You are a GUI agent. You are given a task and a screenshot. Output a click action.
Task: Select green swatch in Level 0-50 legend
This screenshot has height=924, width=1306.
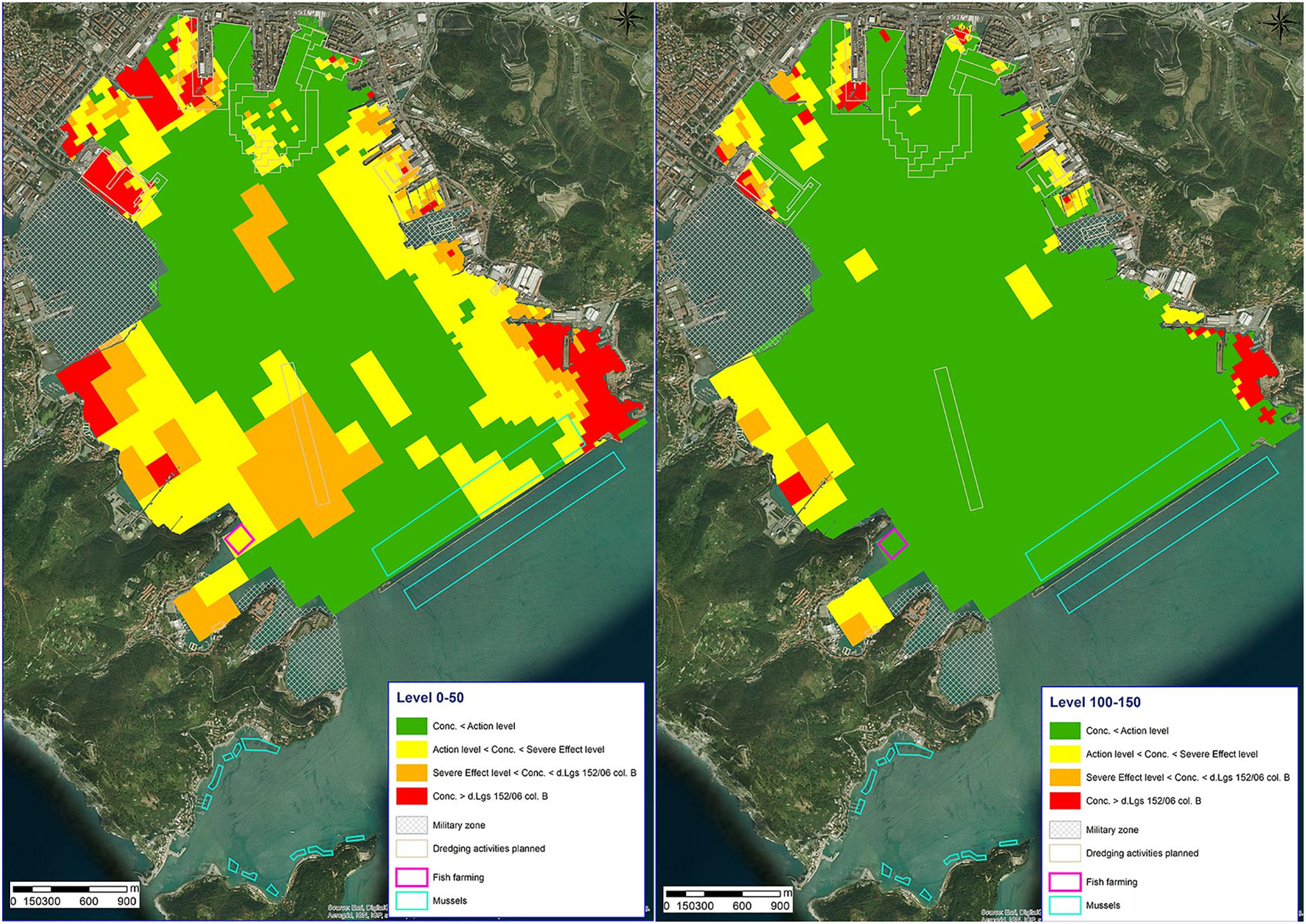point(412,726)
